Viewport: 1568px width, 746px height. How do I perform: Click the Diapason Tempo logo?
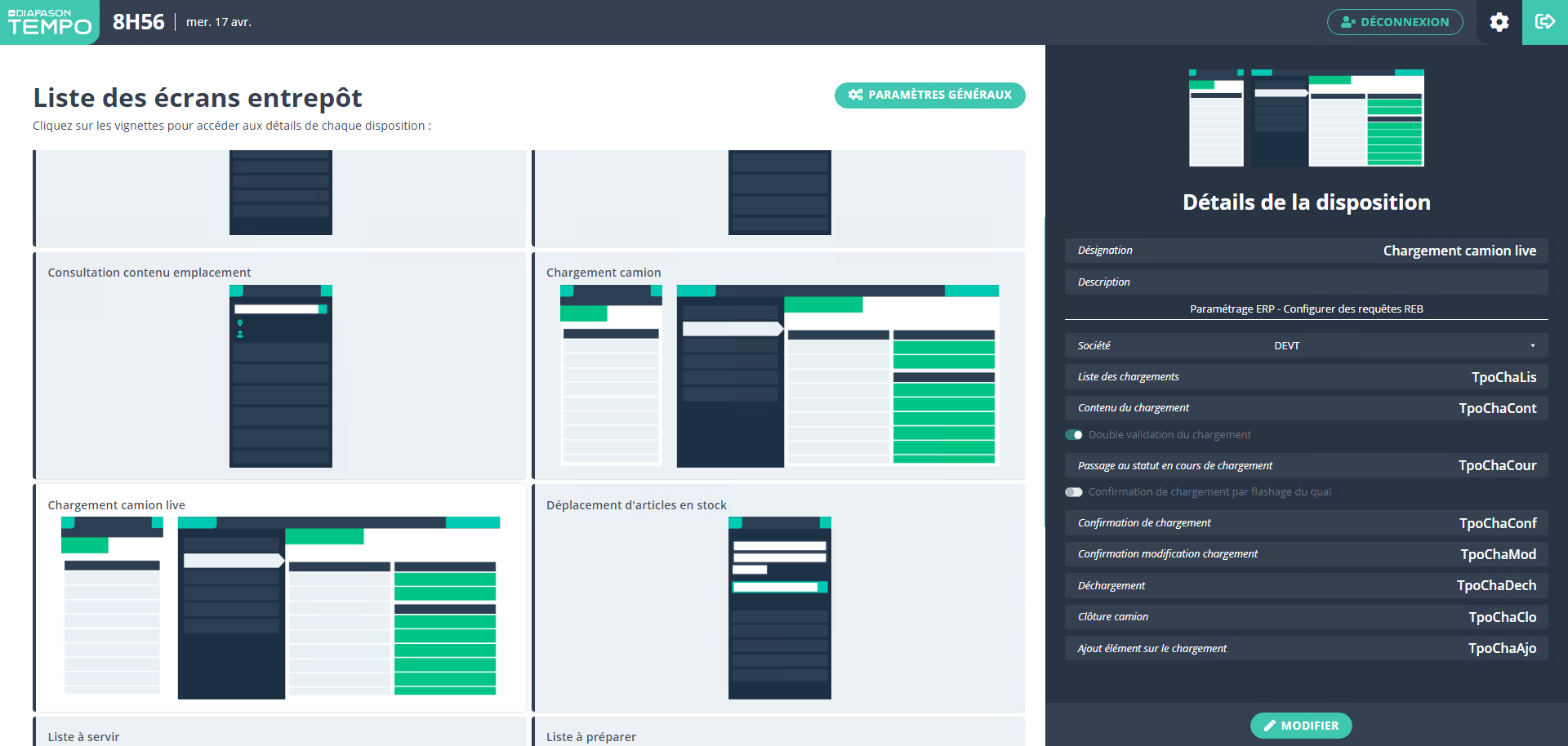point(49,22)
